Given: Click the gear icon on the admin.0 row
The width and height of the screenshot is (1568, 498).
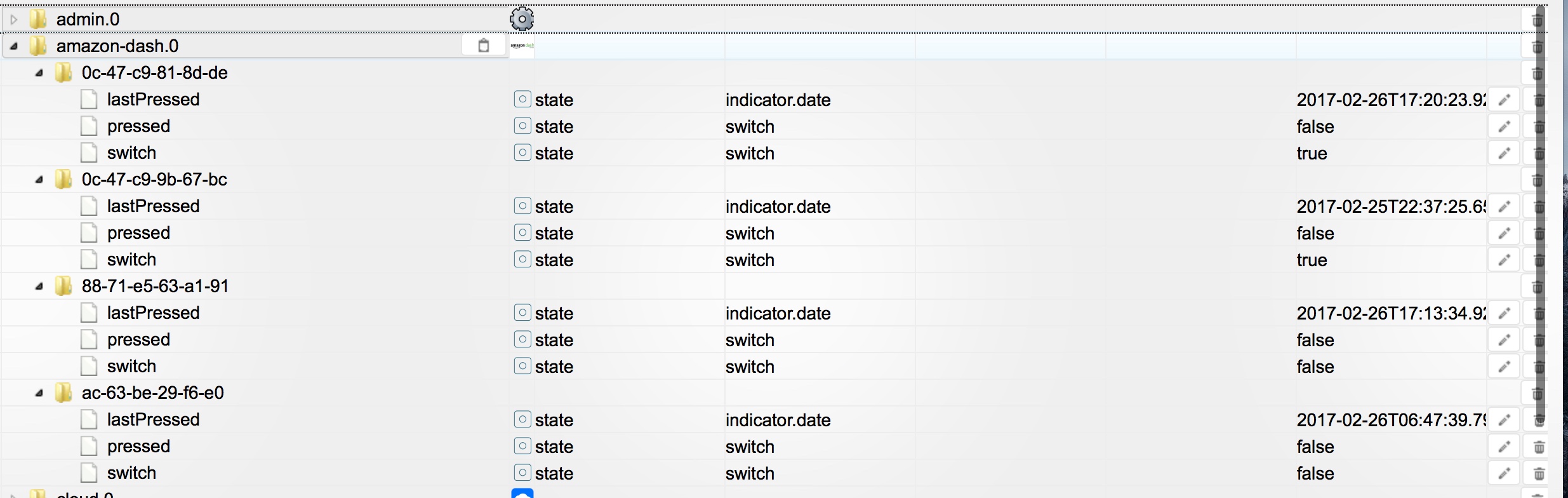Looking at the screenshot, I should point(522,19).
